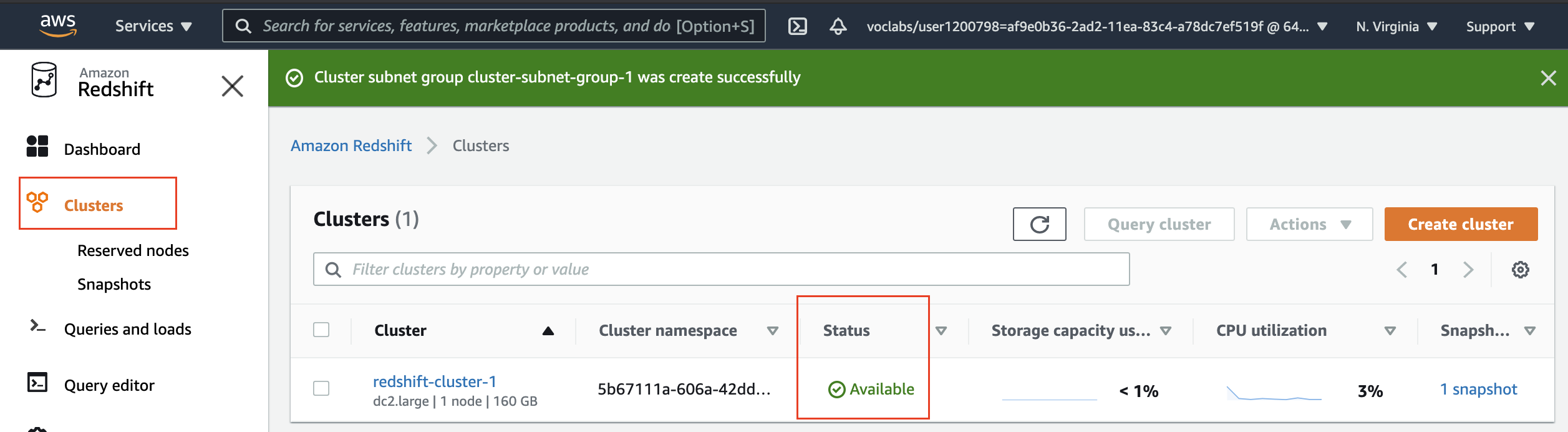Select all clusters checkbox in header

[x=321, y=330]
